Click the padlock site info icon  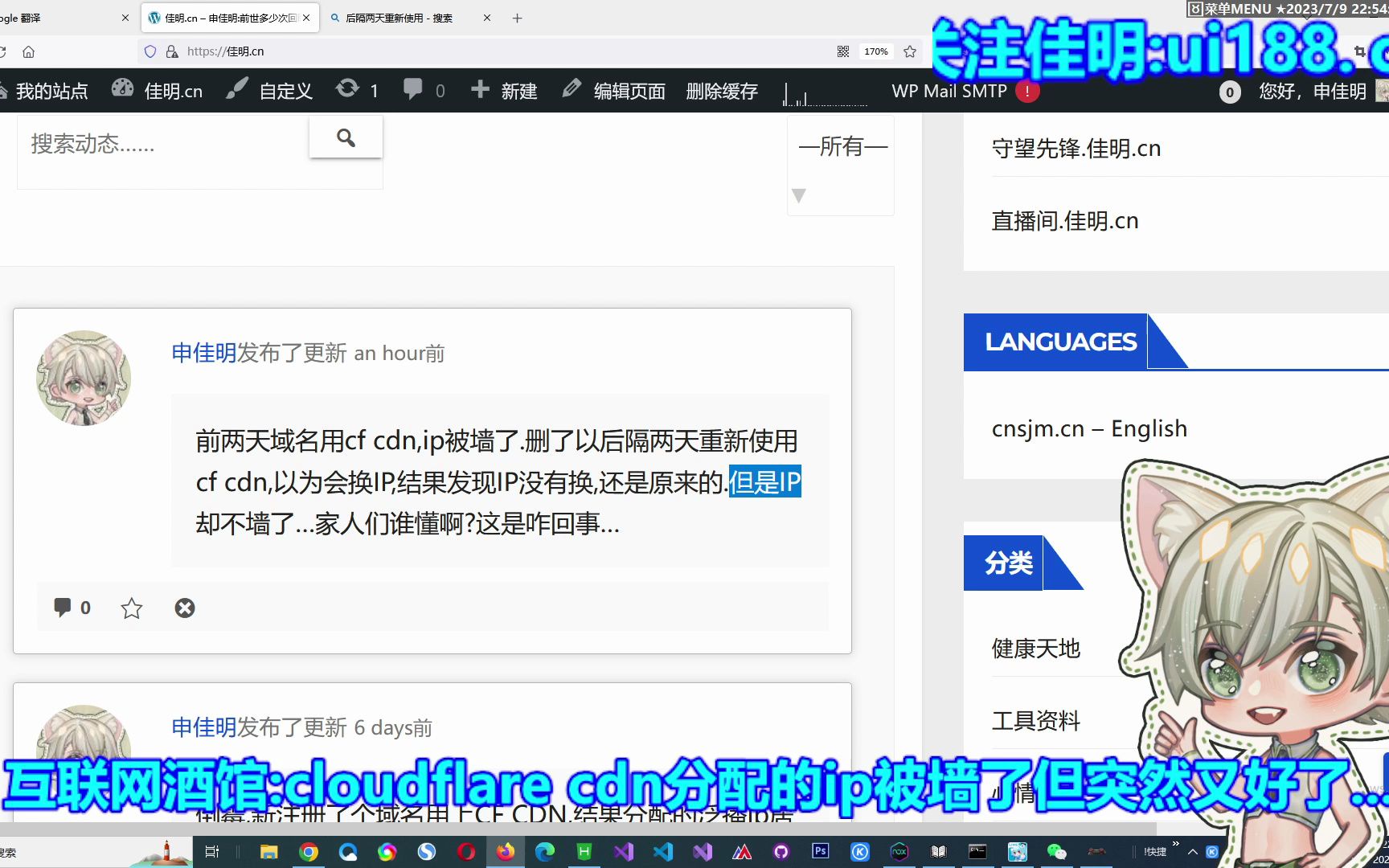click(x=171, y=51)
